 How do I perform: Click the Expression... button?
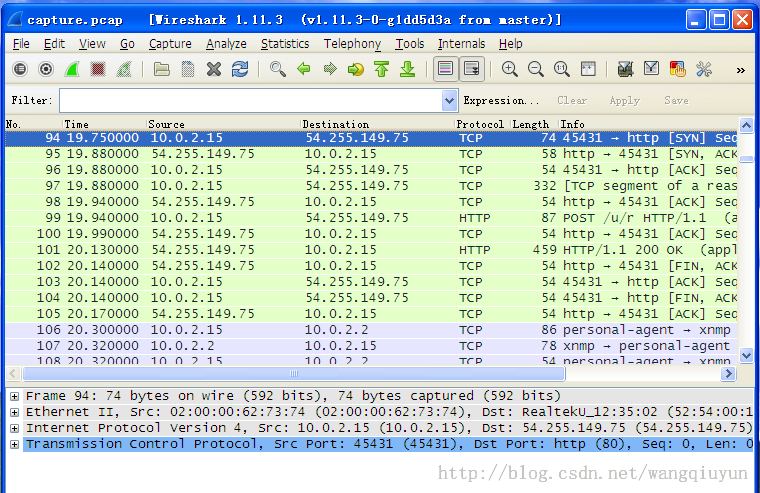501,100
